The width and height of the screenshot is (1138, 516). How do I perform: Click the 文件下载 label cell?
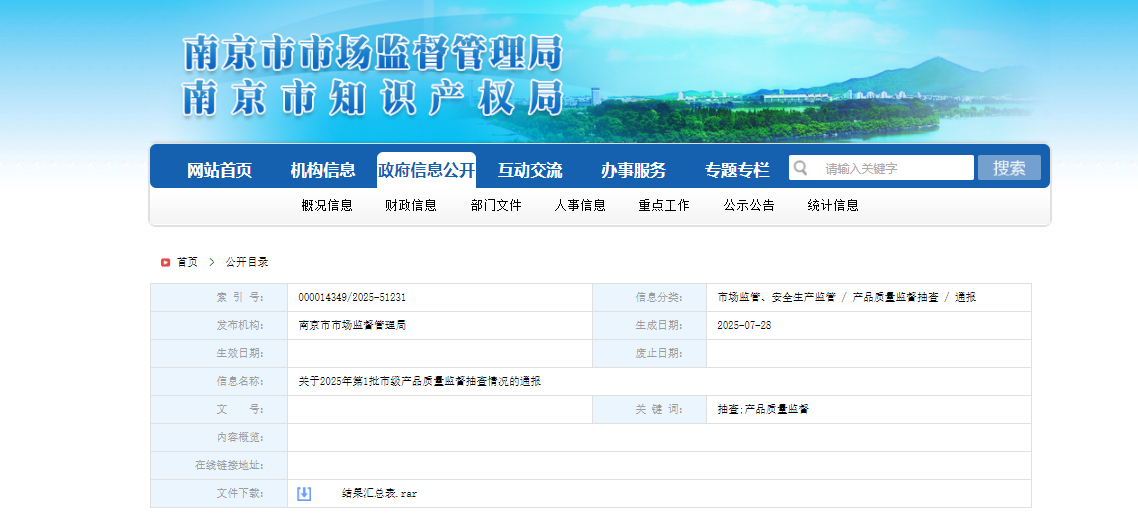click(219, 494)
